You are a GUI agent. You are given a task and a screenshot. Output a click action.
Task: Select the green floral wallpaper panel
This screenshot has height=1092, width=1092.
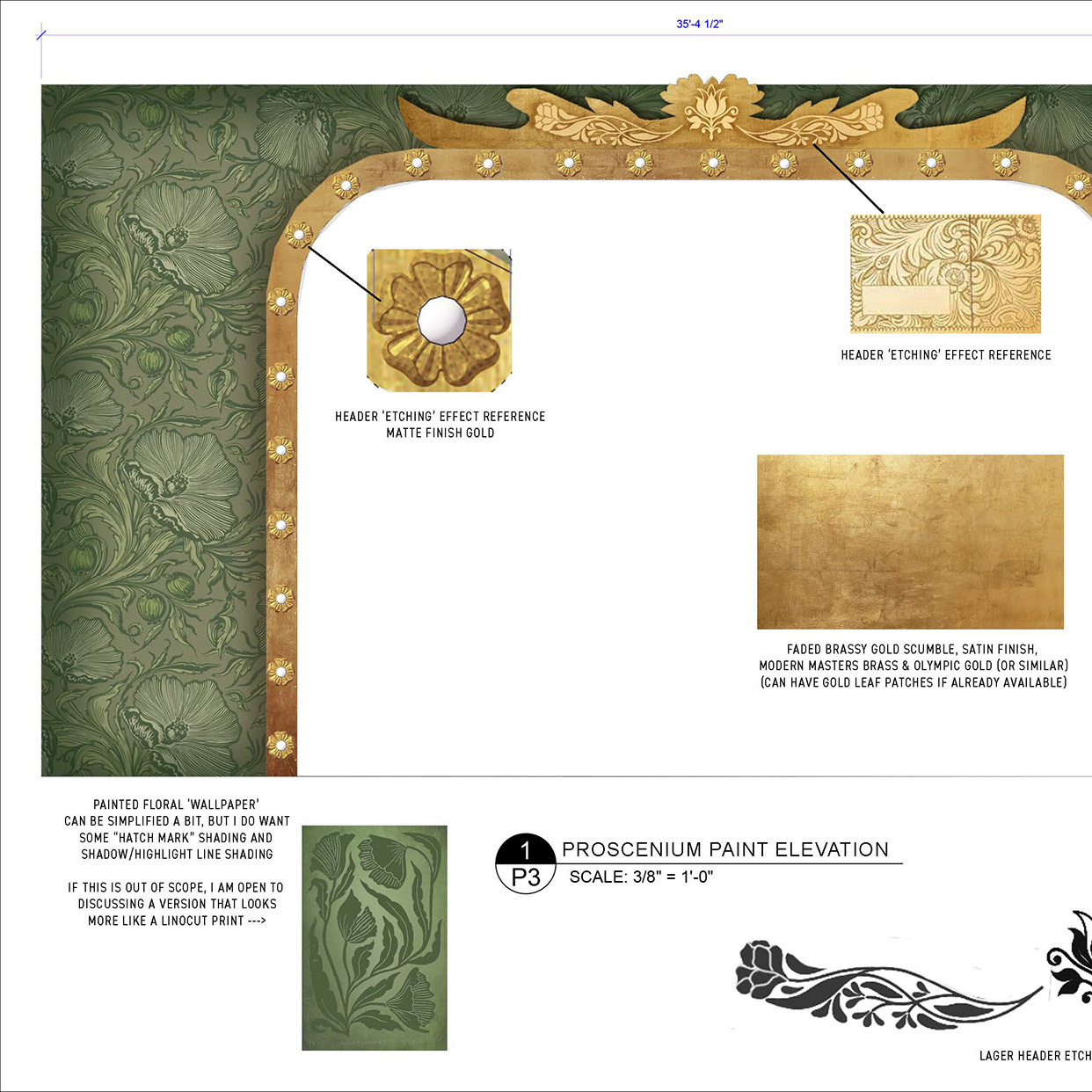pos(154,431)
